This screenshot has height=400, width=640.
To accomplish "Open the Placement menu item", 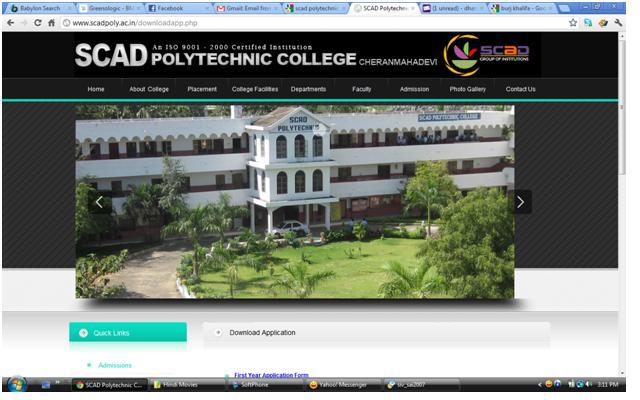I will 202,89.
